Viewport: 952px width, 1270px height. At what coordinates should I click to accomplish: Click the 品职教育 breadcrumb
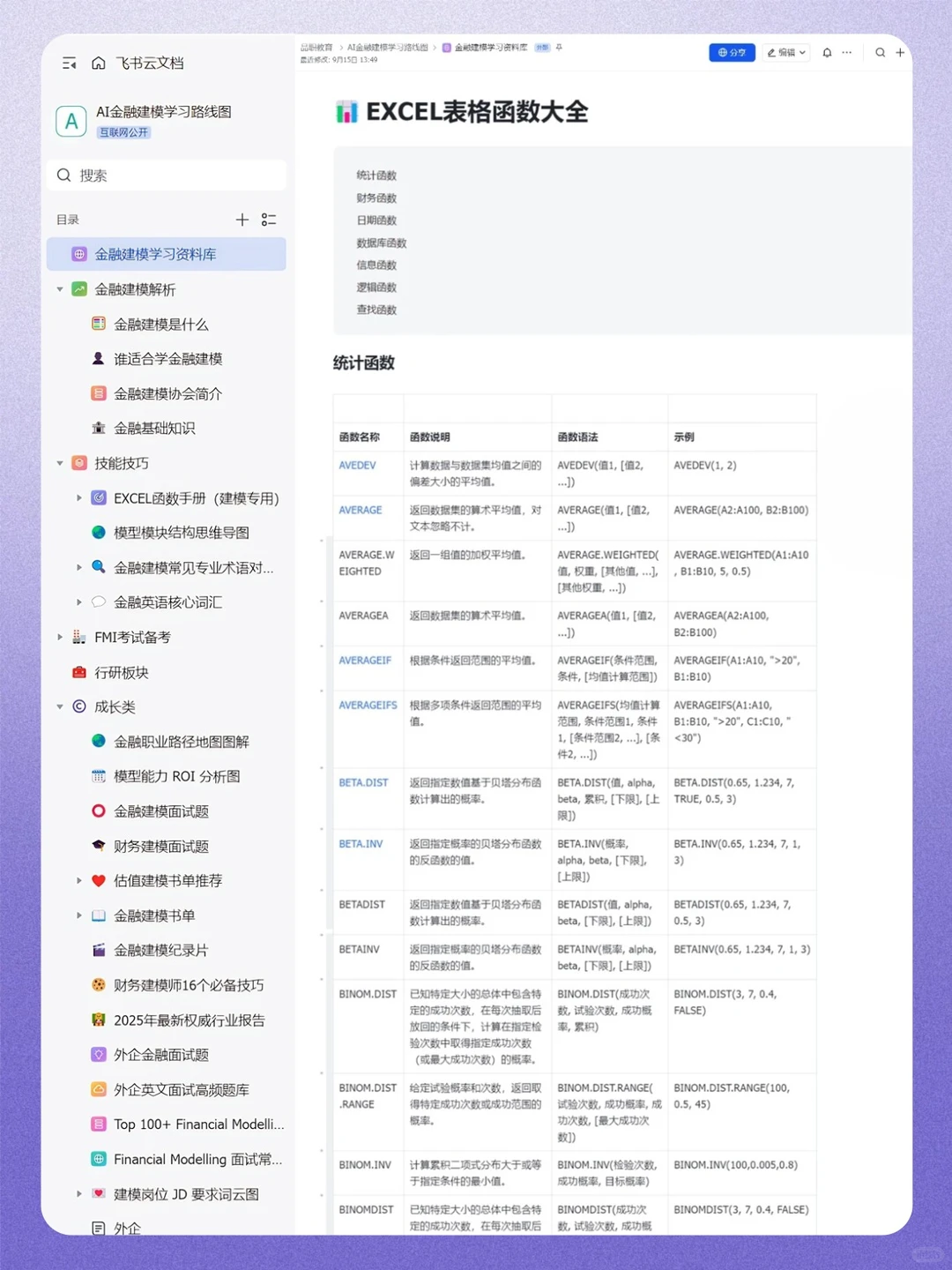[x=315, y=48]
